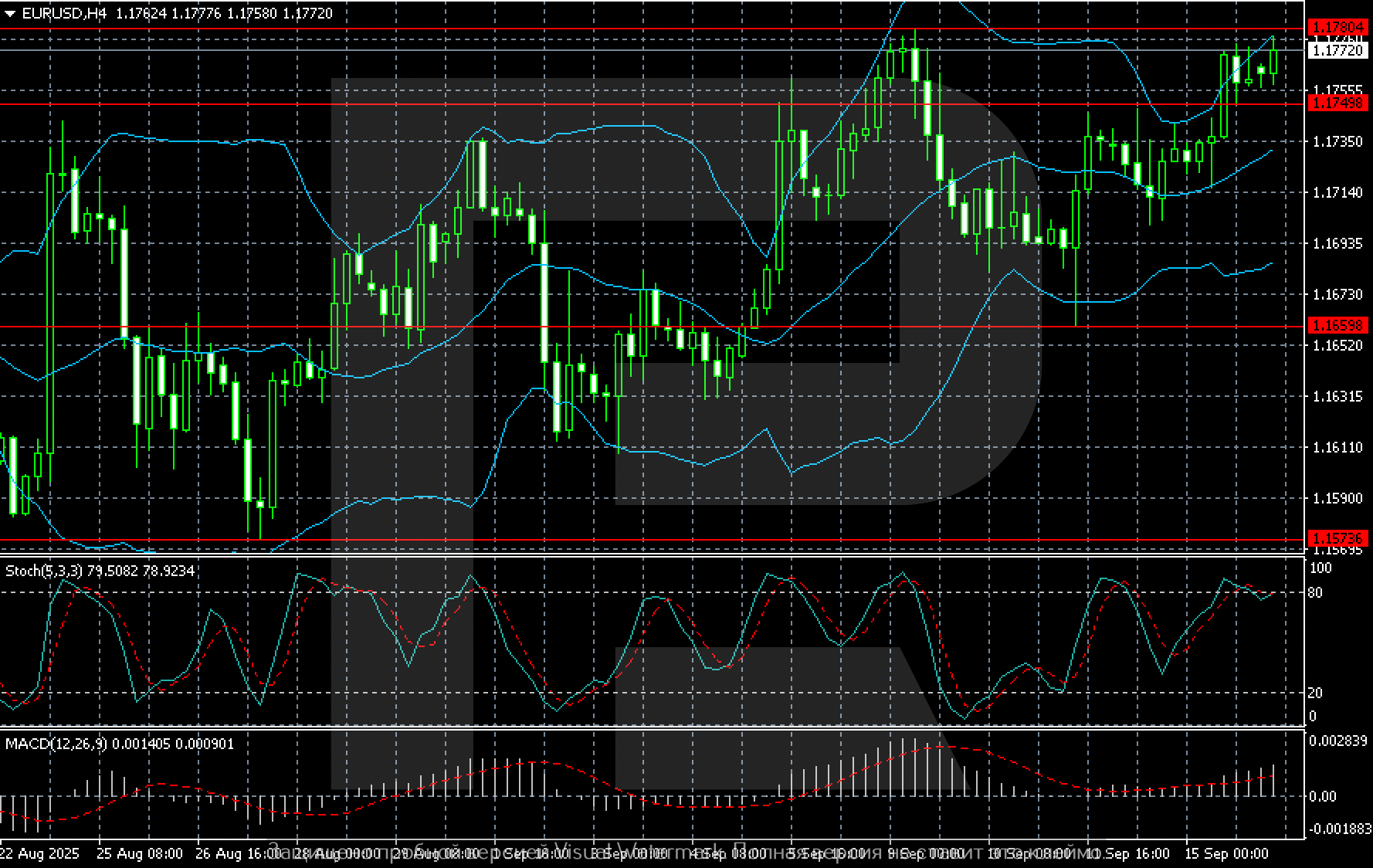The height and width of the screenshot is (868, 1373).
Task: Click the current price tag 1.17720
Action: [x=1337, y=50]
